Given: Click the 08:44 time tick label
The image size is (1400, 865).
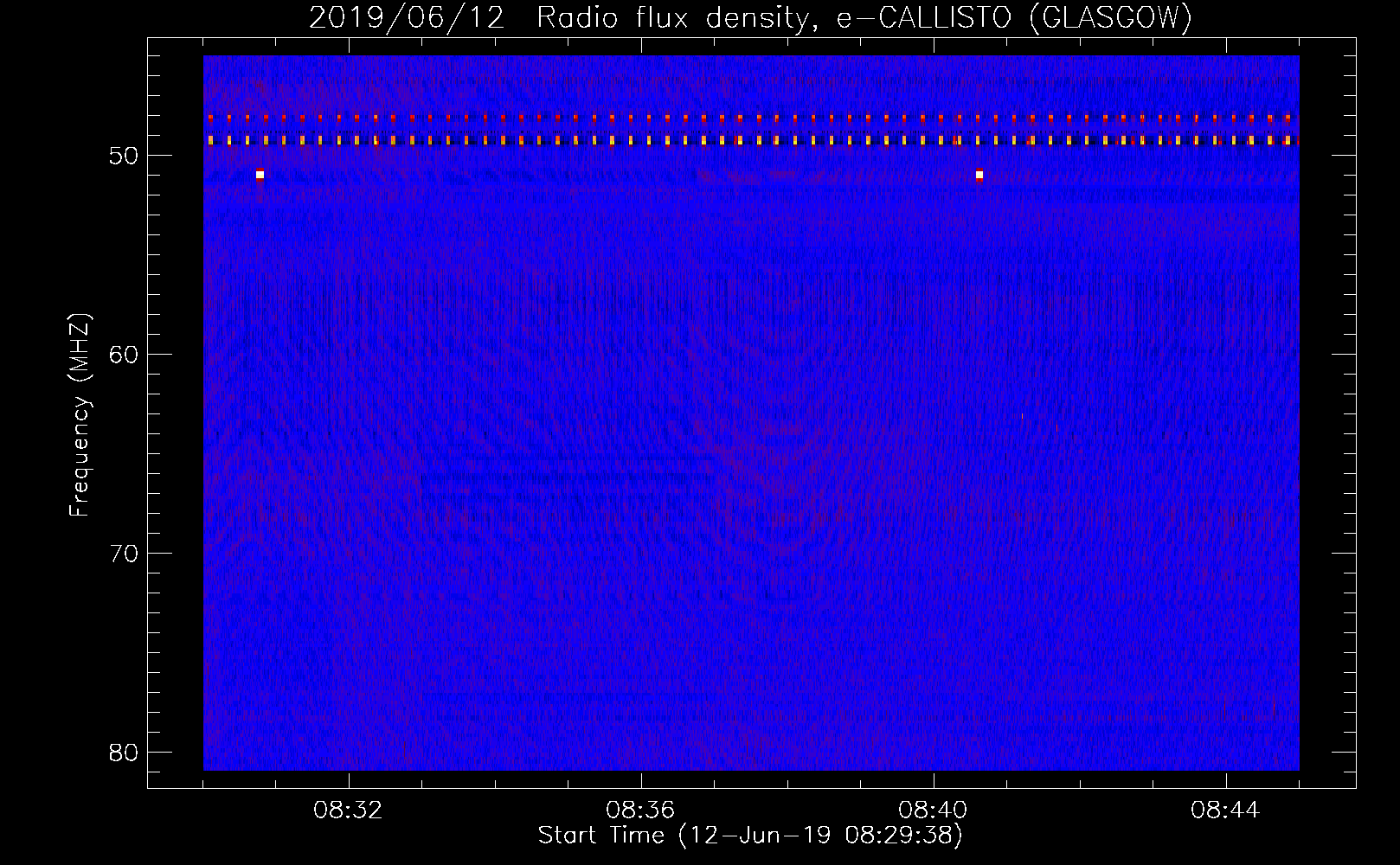Looking at the screenshot, I should click(1225, 811).
